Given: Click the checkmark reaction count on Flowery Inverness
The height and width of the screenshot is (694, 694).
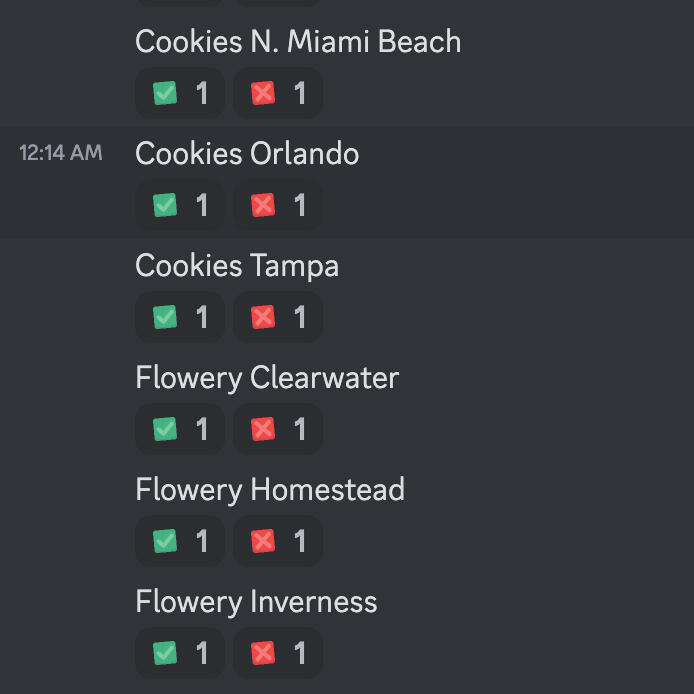Looking at the screenshot, I should coord(202,653).
